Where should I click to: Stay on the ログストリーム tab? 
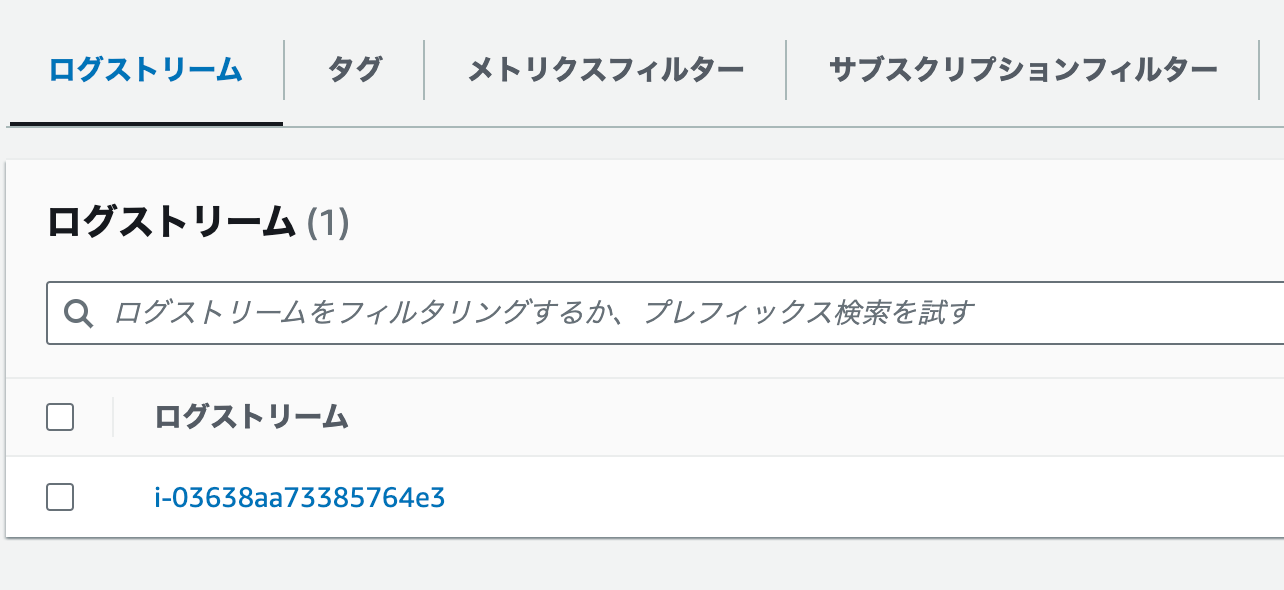(x=146, y=66)
